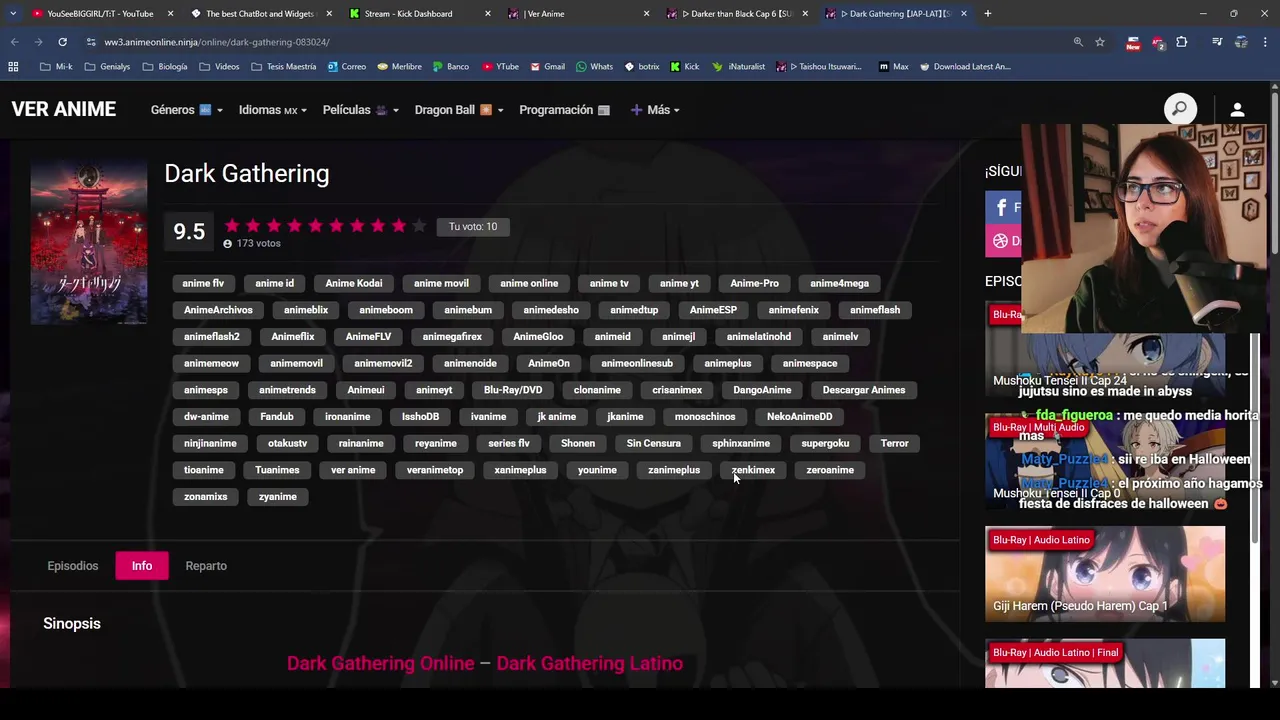
Task: Open the Biología bookmarks folder
Action: 165,67
